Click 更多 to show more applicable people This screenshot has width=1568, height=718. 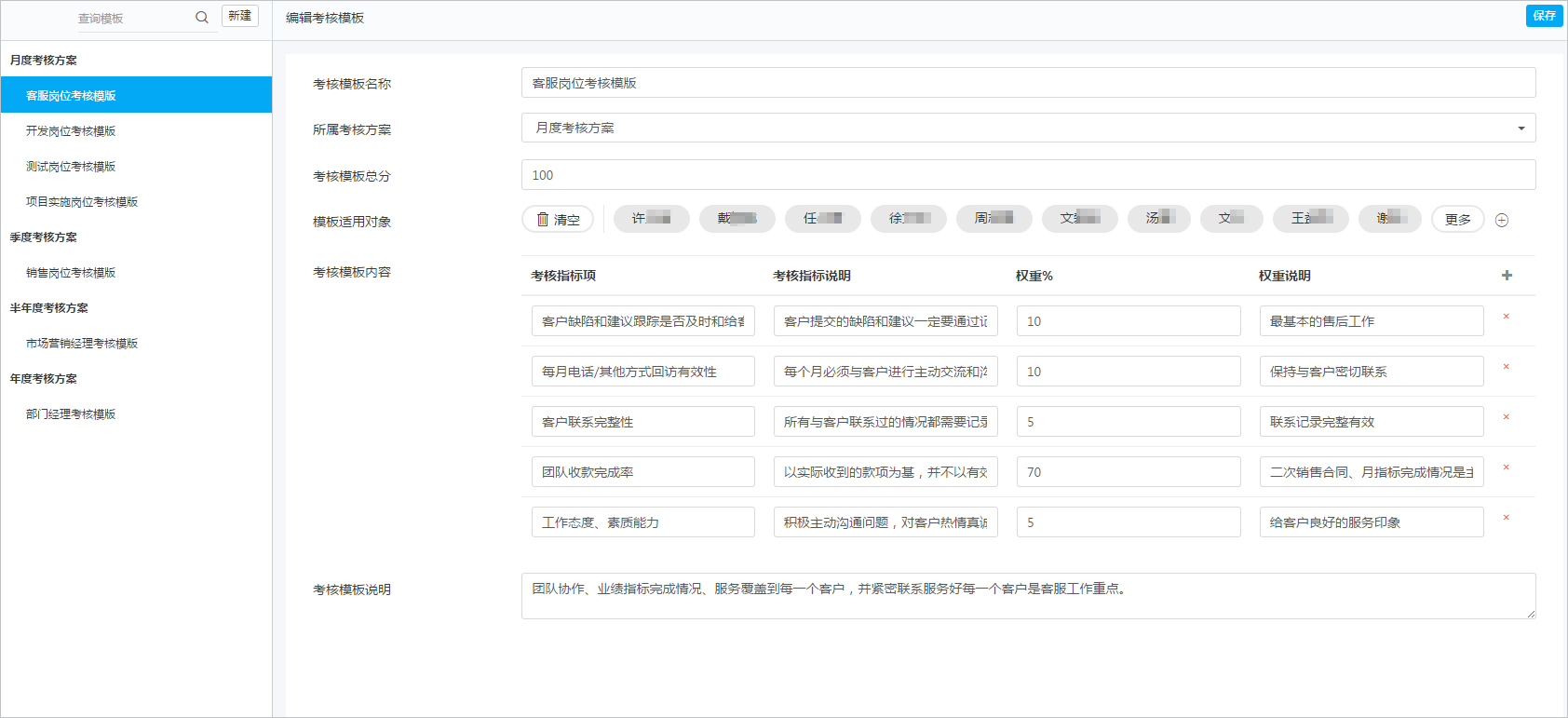[x=1457, y=220]
